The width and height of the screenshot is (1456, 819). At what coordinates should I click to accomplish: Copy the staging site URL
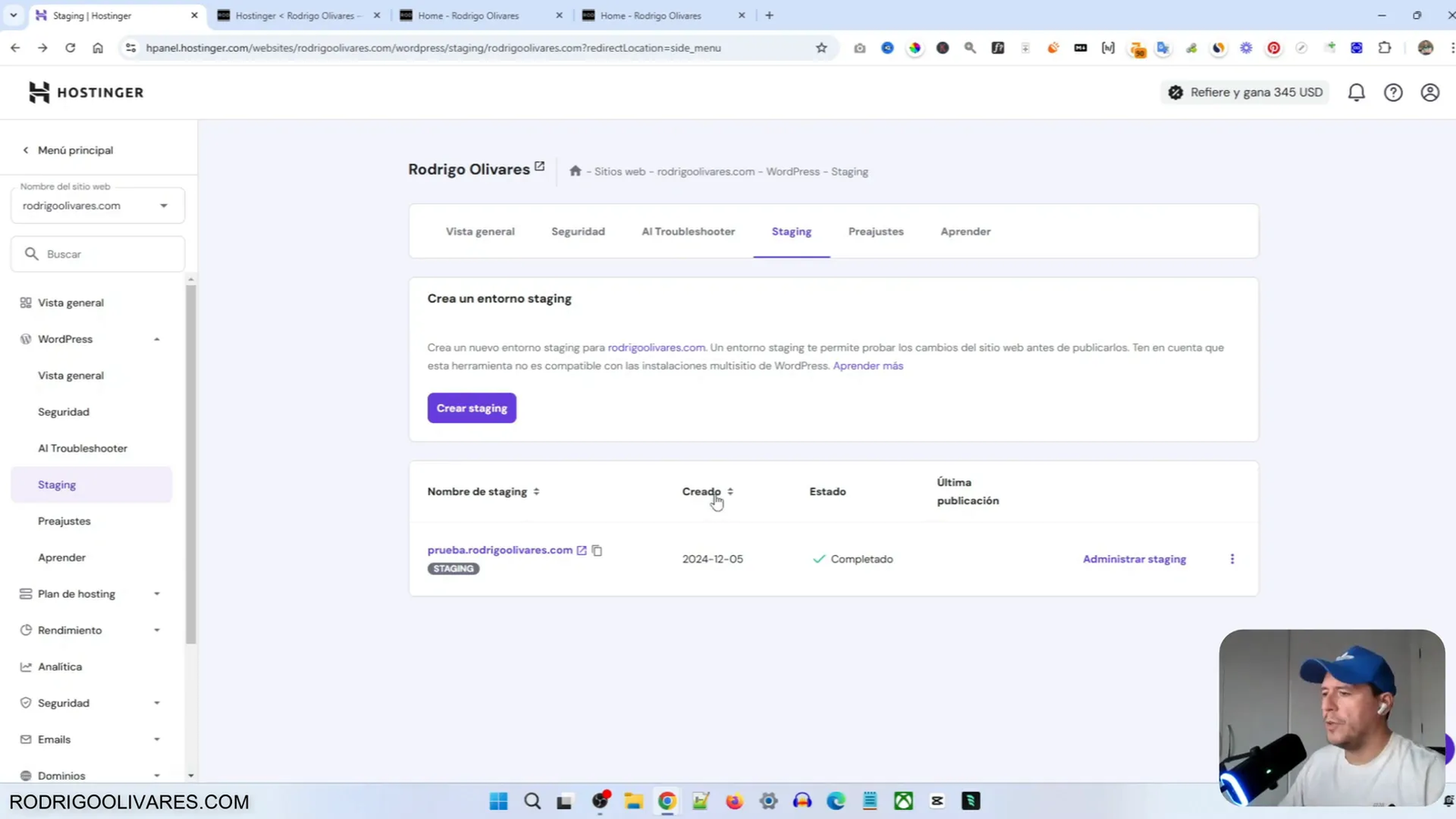pos(597,550)
